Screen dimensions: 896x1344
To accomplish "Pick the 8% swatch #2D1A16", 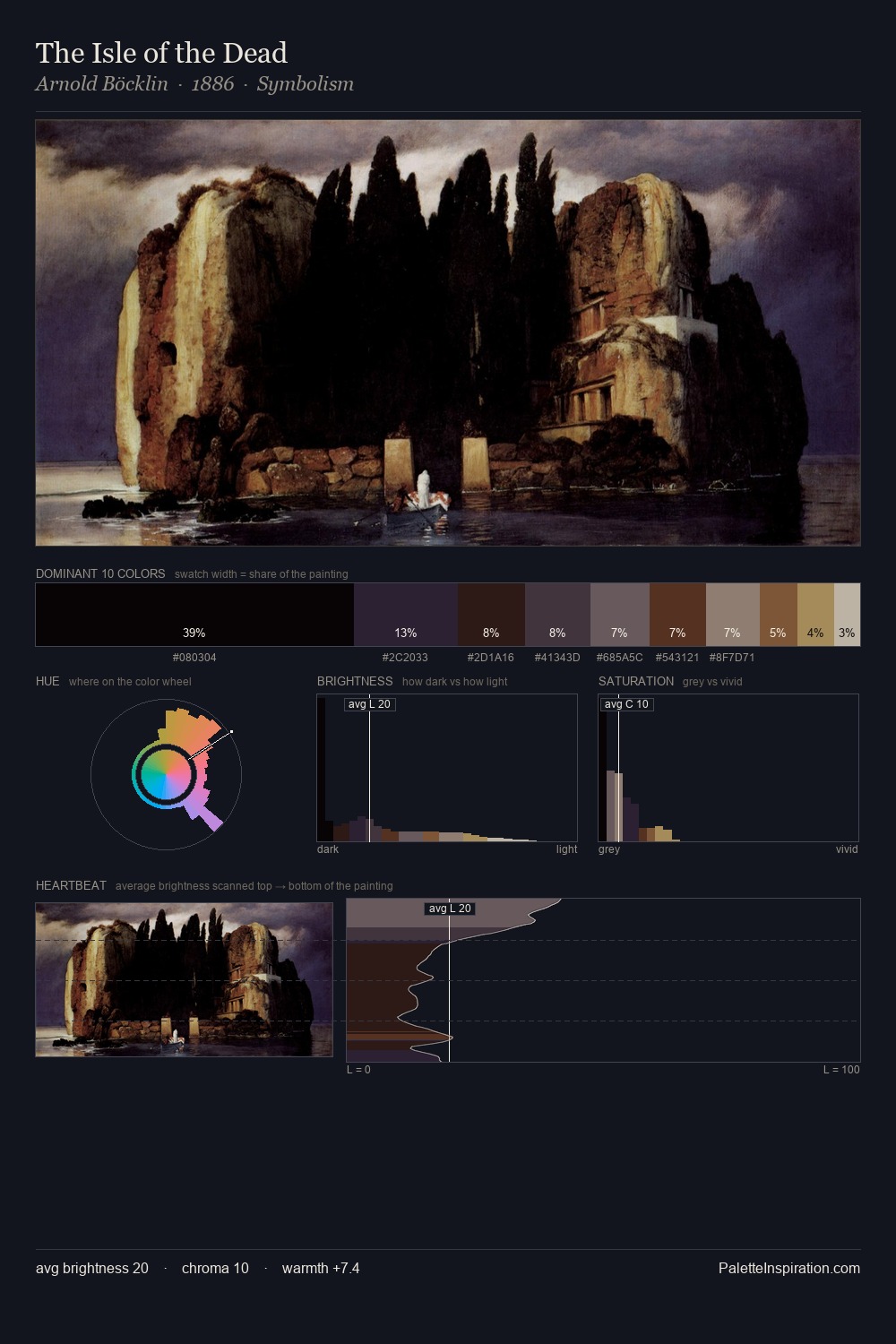I will pyautogui.click(x=491, y=615).
